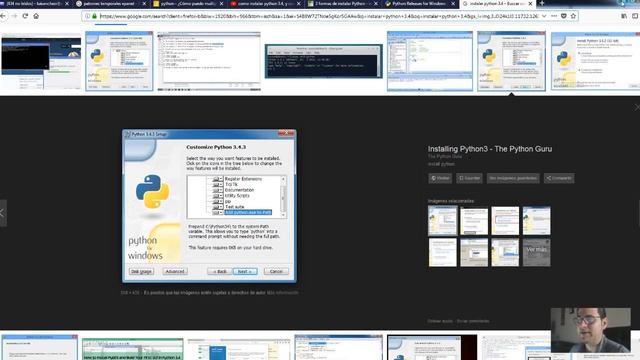
Task: Go back using the browser back arrow
Action: pos(3,16)
